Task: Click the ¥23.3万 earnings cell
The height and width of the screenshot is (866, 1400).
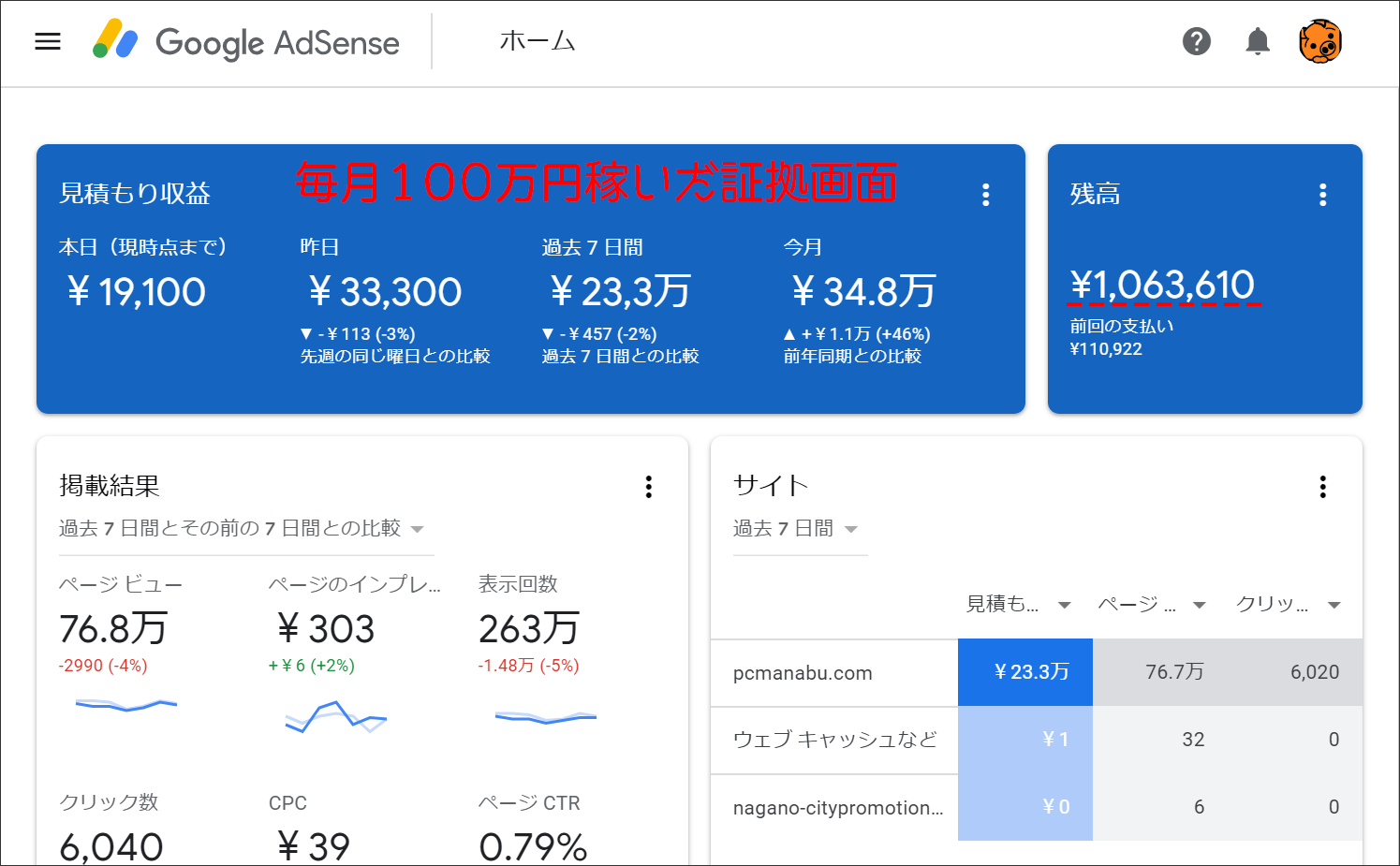Action: coord(1025,672)
